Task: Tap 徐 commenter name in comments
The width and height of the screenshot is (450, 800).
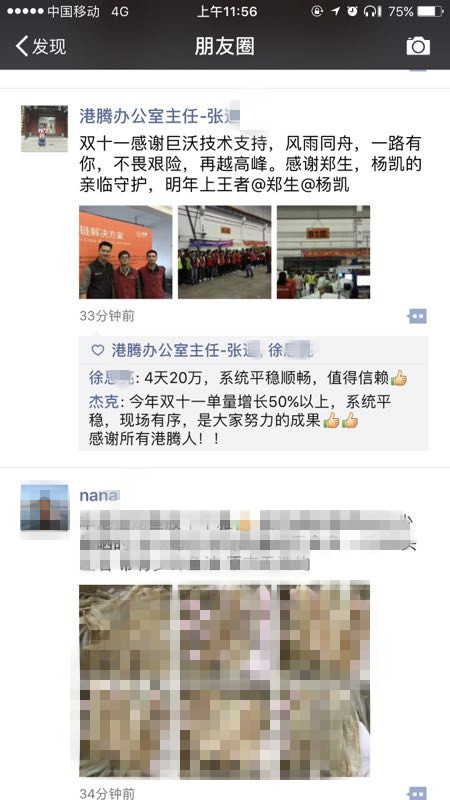Action: click(112, 378)
